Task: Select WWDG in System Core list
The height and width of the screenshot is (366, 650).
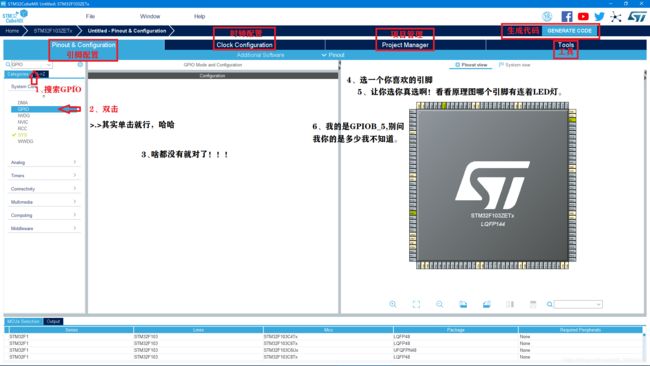Action: click(25, 141)
